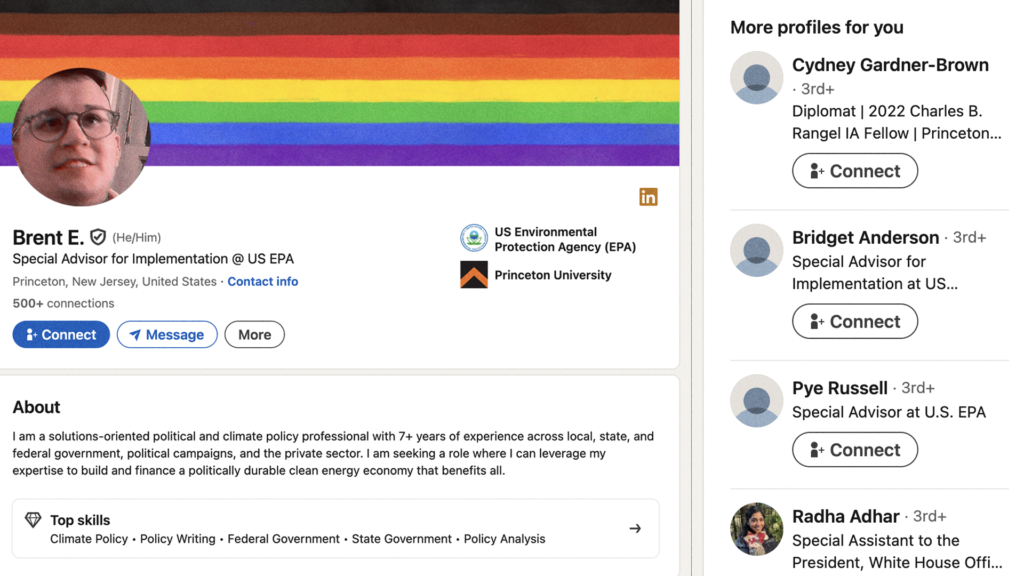Open the 500+ connections link
Image resolution: width=1024 pixels, height=576 pixels.
63,303
